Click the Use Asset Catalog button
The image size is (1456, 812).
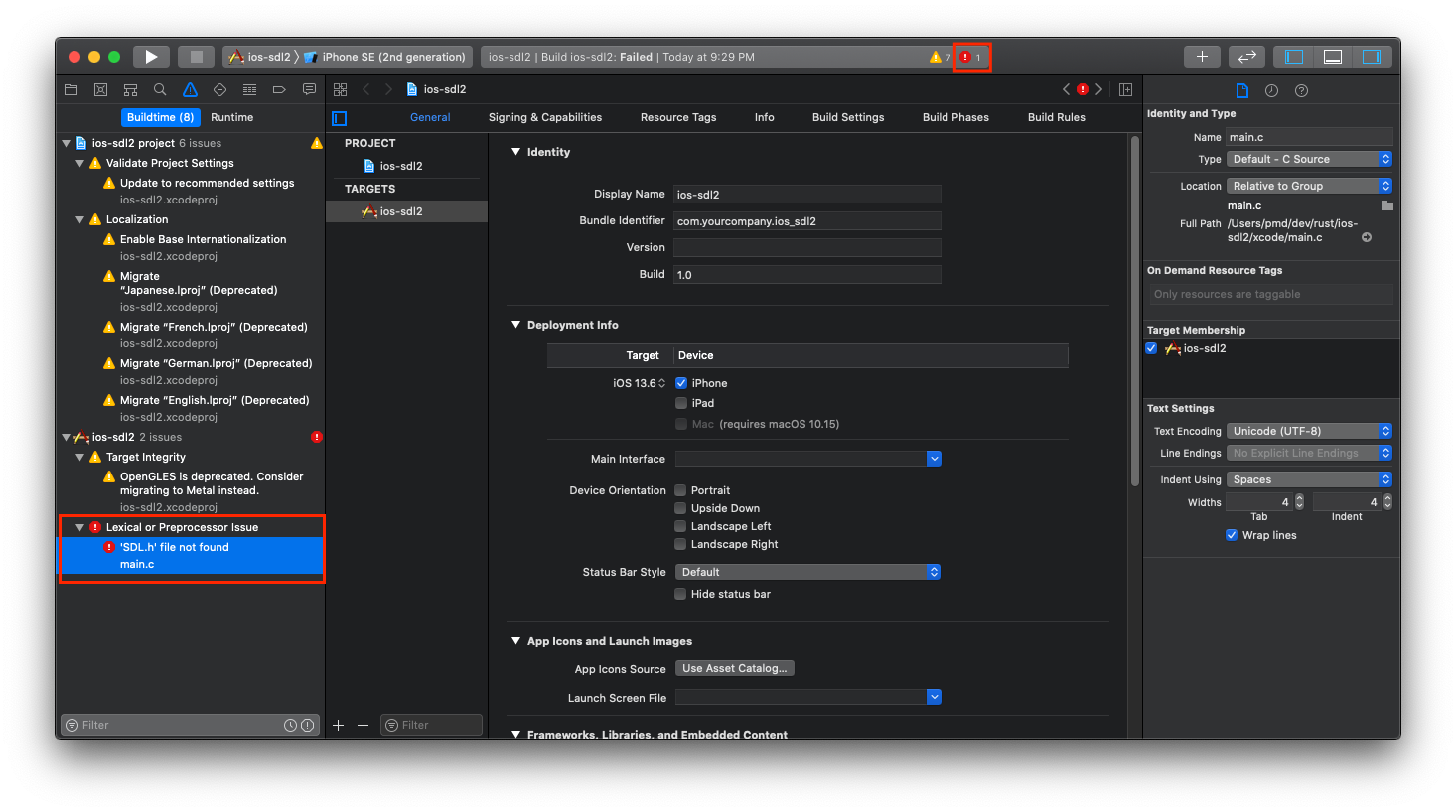point(734,668)
